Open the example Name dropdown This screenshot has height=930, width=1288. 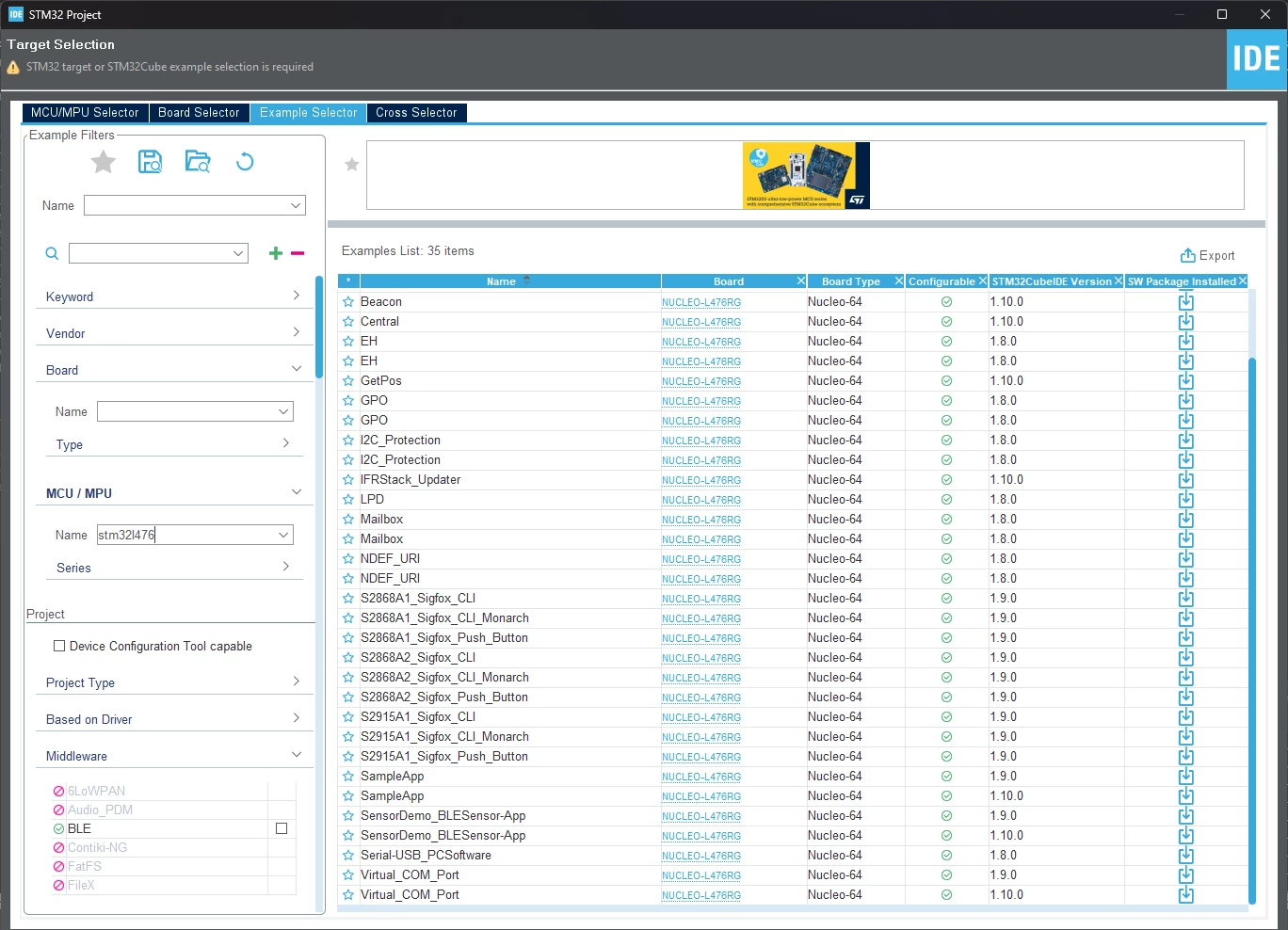pyautogui.click(x=296, y=205)
